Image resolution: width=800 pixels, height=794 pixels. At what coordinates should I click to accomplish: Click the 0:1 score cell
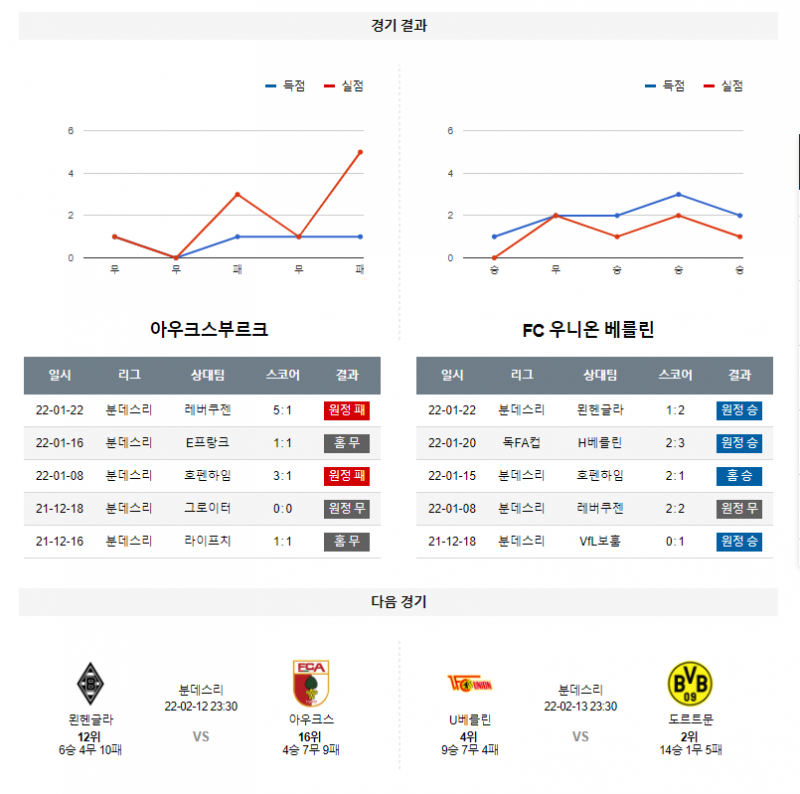pos(675,541)
